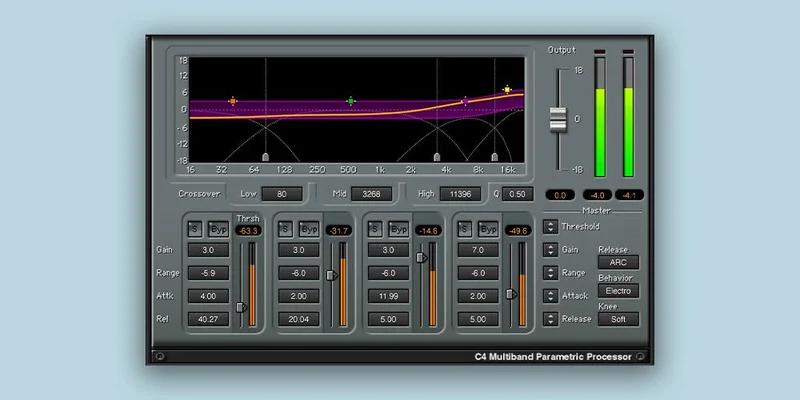The width and height of the screenshot is (800, 400).
Task: Adjust the Master Release stepper arrows
Action: [x=550, y=319]
